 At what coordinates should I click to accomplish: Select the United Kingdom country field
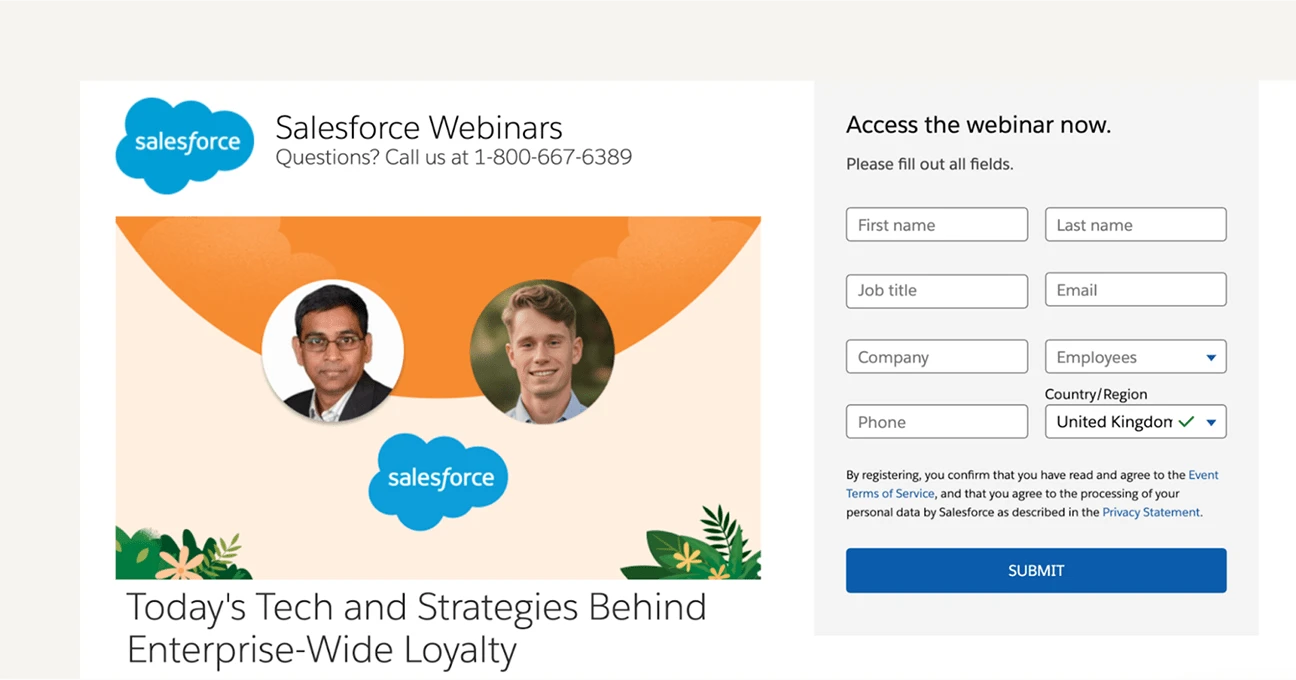click(1113, 422)
